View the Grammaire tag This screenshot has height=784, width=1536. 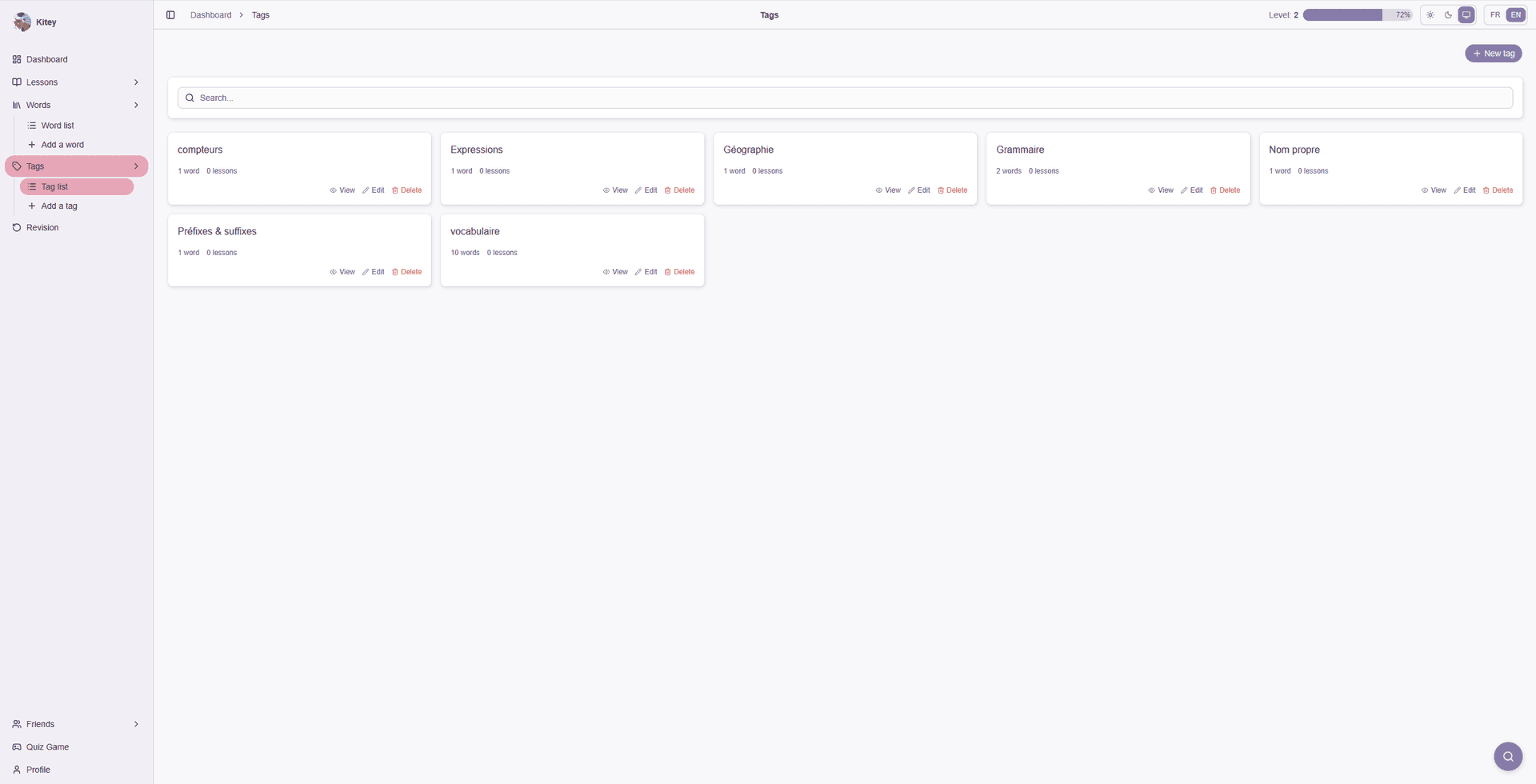(x=1161, y=190)
